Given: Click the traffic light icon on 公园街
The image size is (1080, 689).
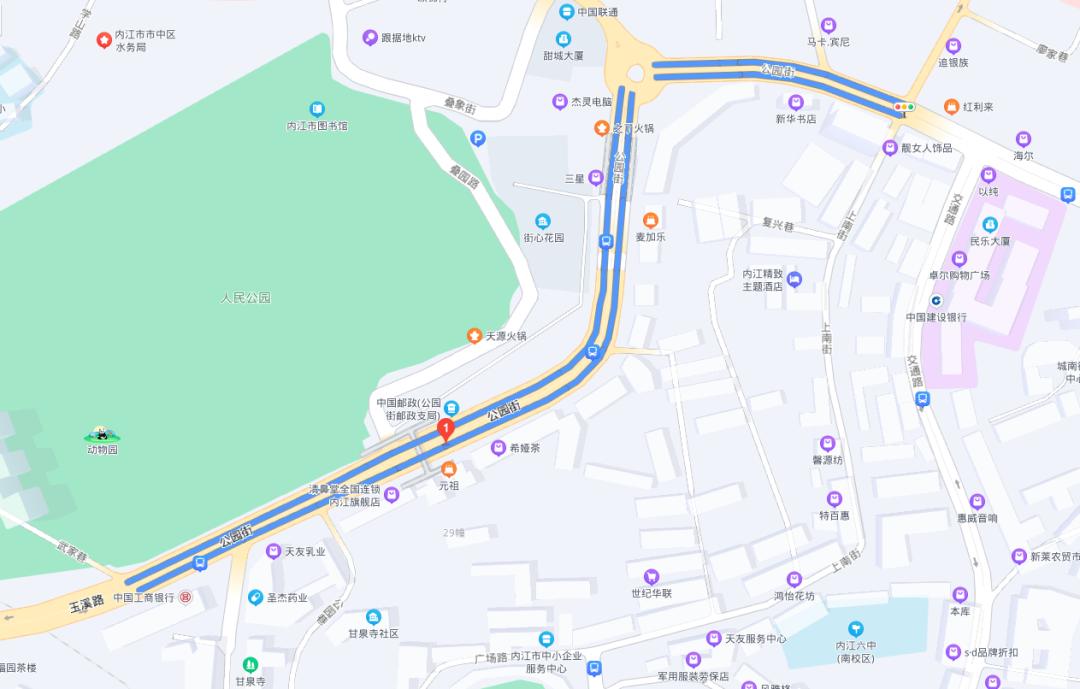Looking at the screenshot, I should point(904,107).
